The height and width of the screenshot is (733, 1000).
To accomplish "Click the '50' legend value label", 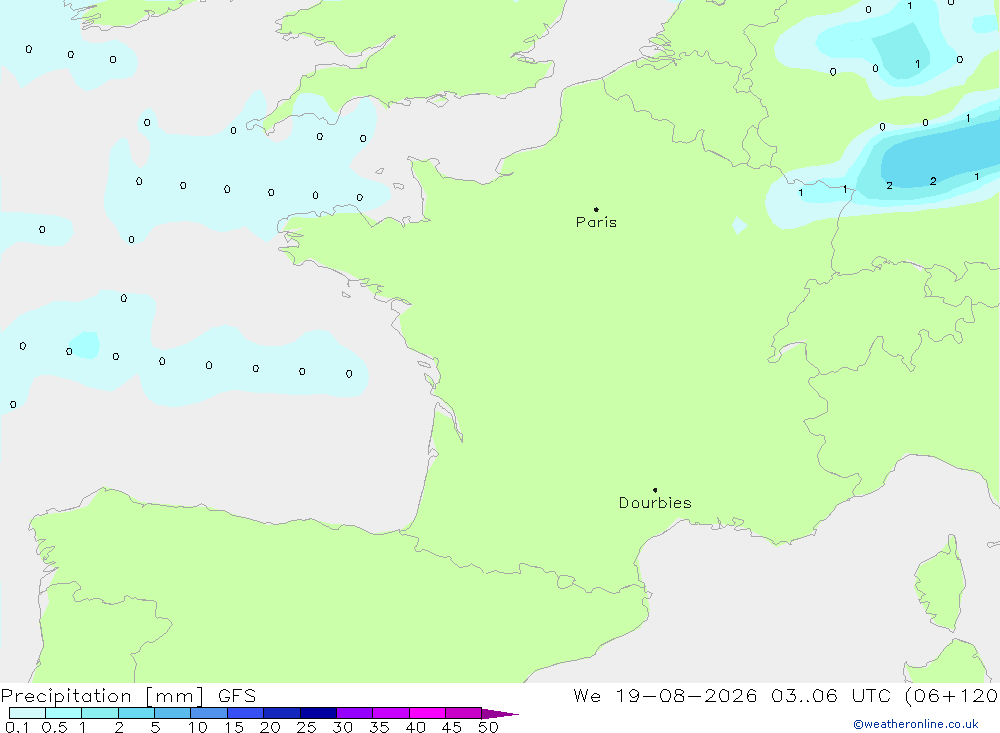I will point(488,727).
